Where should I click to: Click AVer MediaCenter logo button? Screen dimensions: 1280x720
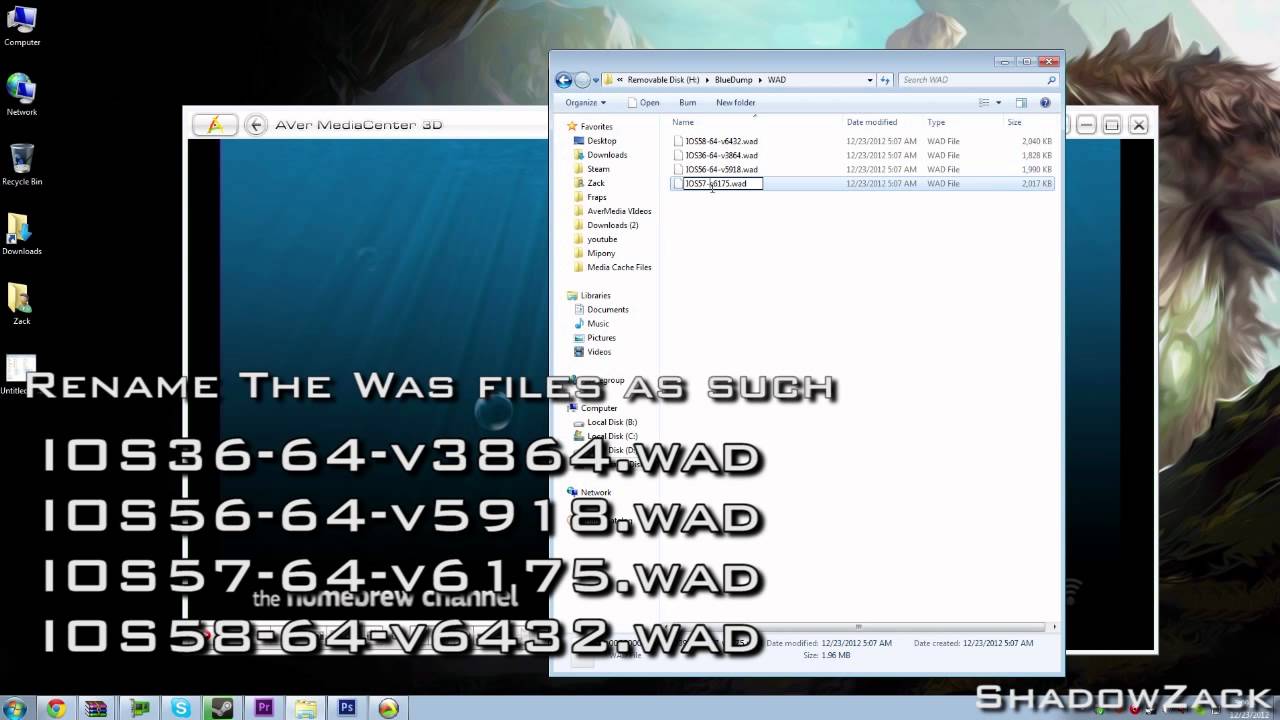215,125
